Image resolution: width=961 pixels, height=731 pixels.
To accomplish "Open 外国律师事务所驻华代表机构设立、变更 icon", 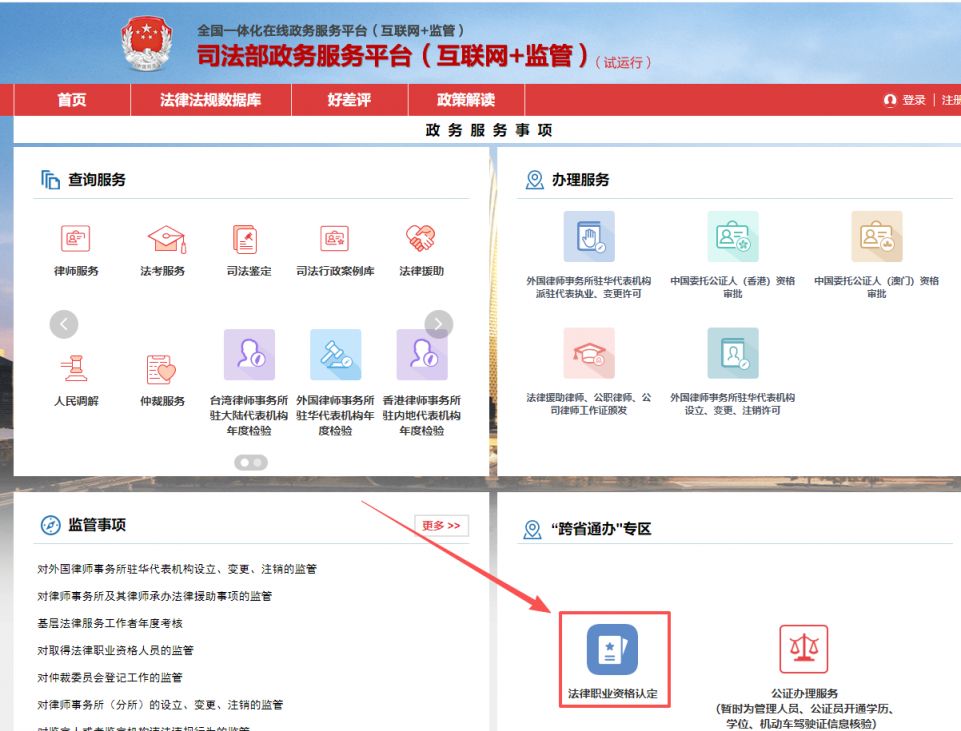I will click(733, 353).
